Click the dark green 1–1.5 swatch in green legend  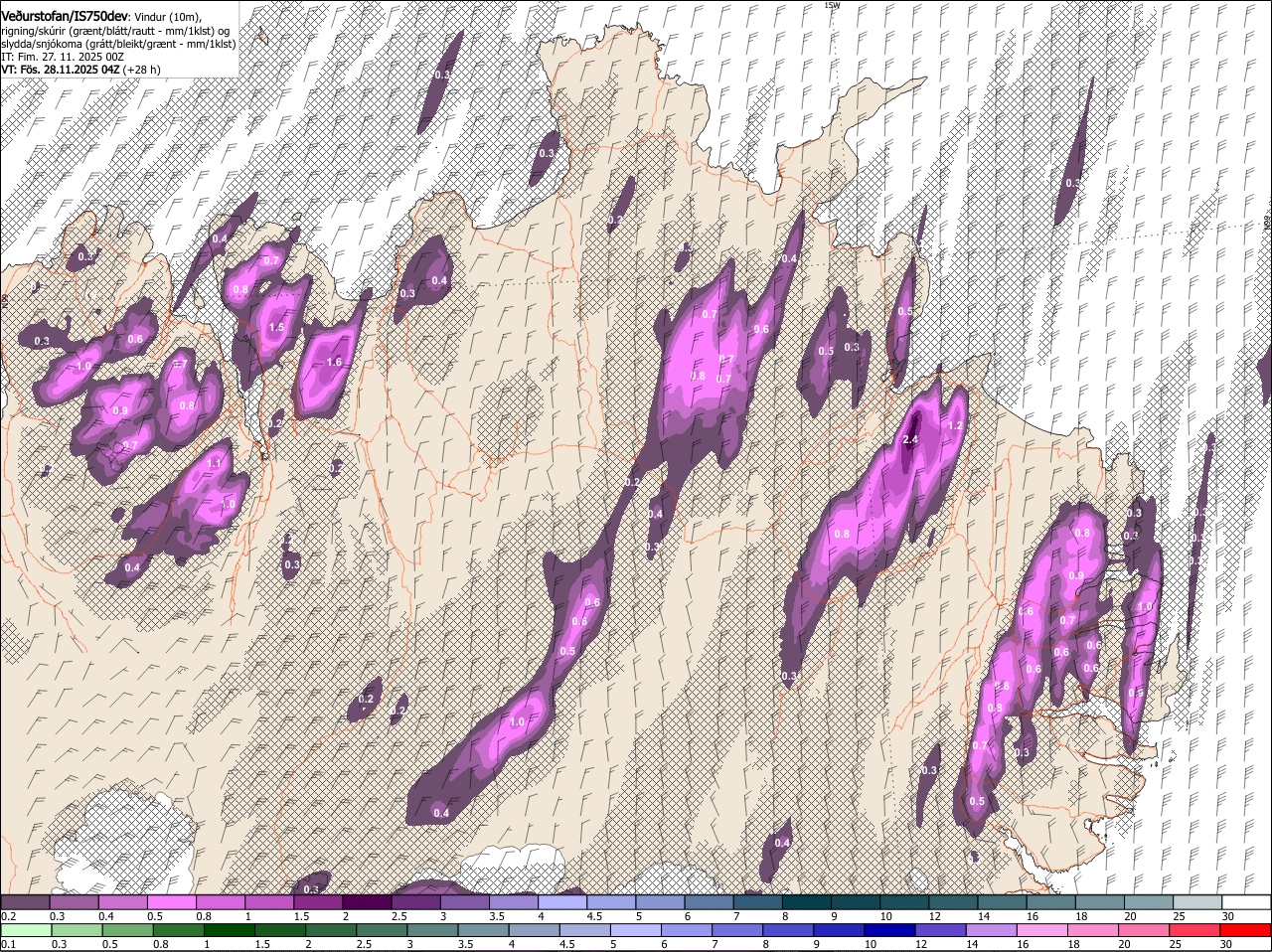coord(232,931)
